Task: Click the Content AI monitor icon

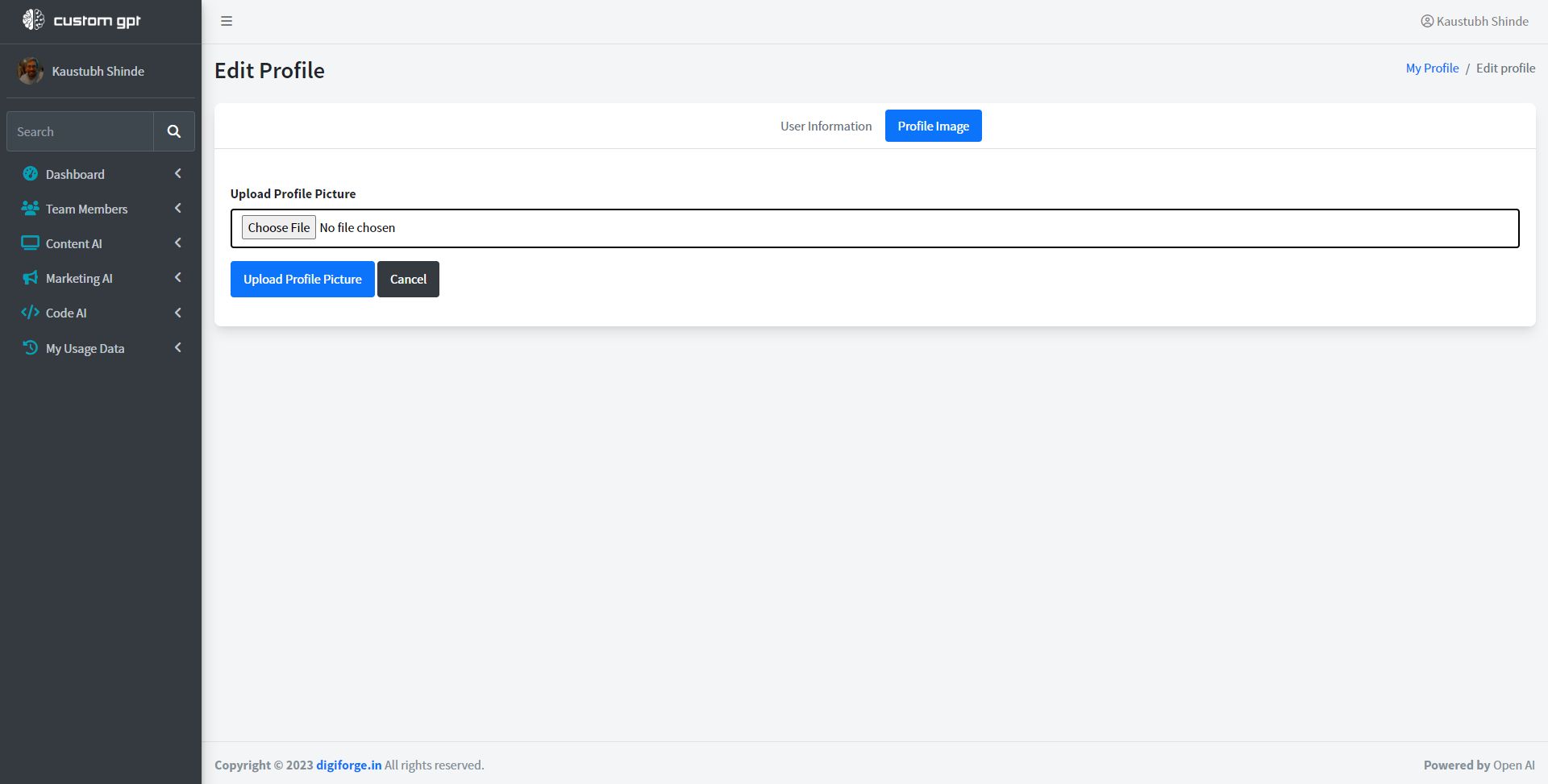Action: pyautogui.click(x=30, y=243)
